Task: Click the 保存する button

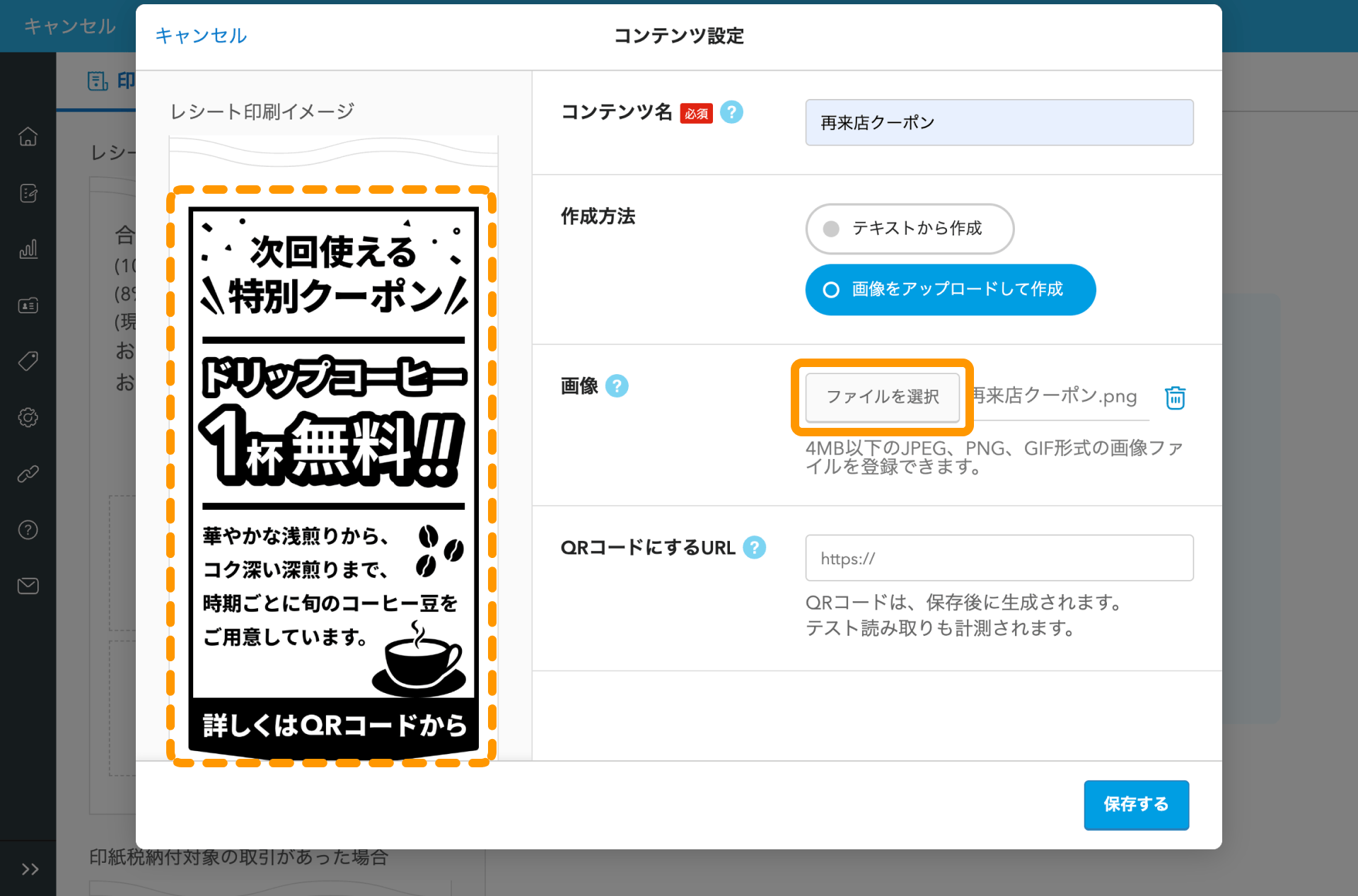Action: pos(1136,805)
